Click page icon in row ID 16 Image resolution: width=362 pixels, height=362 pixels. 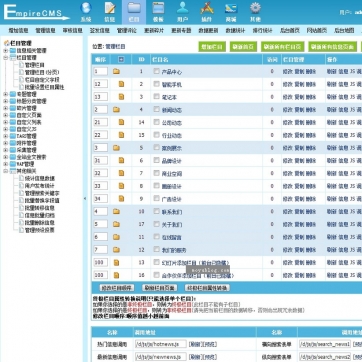116,275
